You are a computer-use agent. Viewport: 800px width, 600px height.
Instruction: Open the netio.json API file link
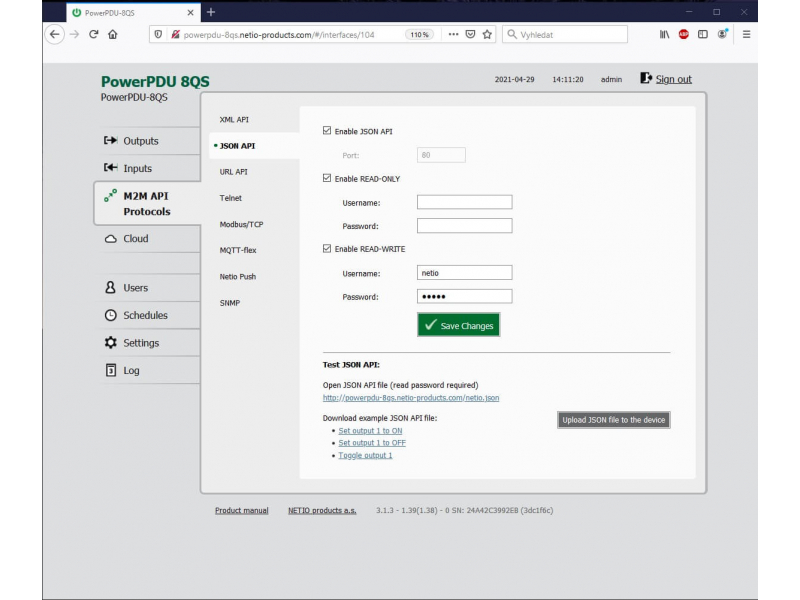click(x=411, y=398)
